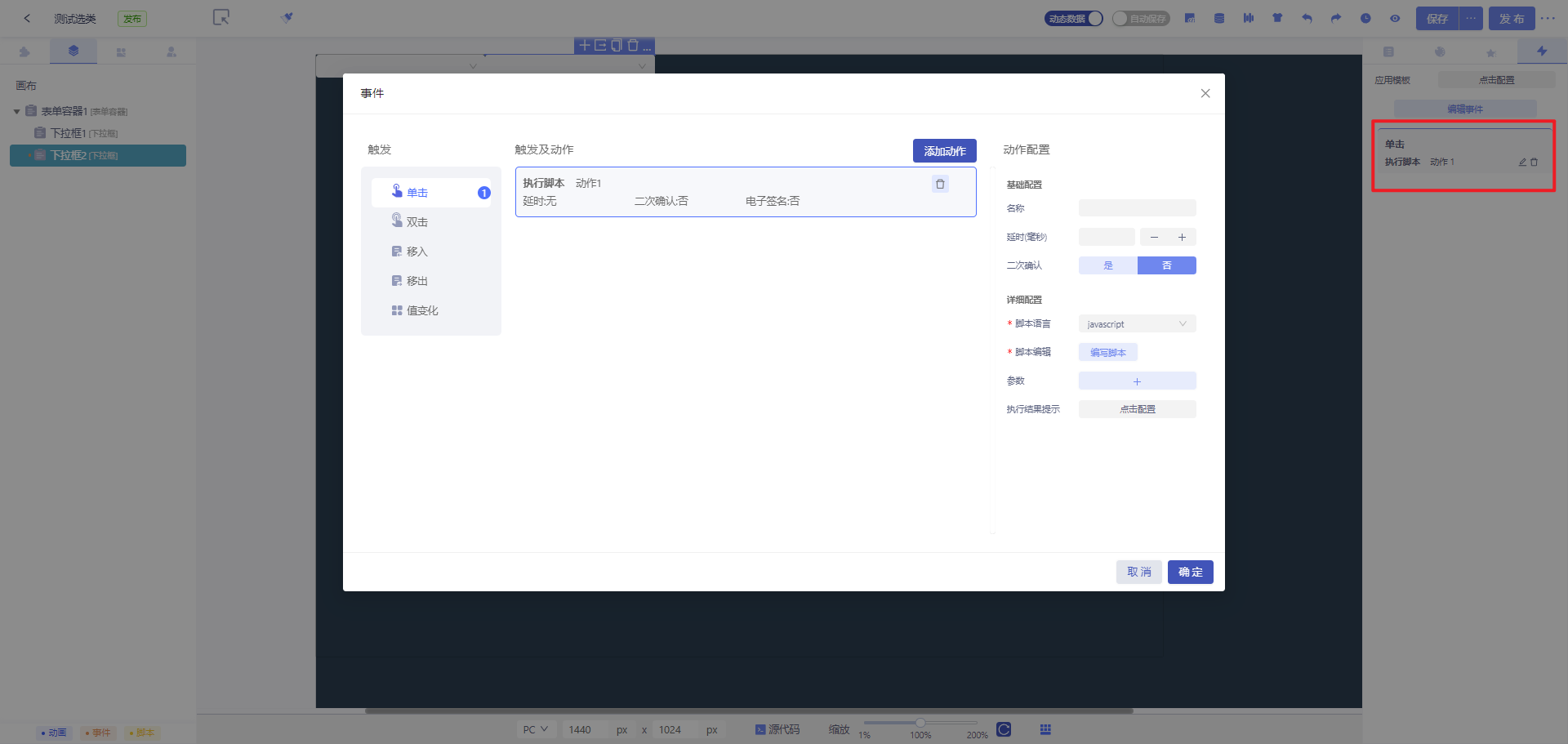1568x744 pixels.
Task: Select the 单击 trigger
Action: point(431,193)
